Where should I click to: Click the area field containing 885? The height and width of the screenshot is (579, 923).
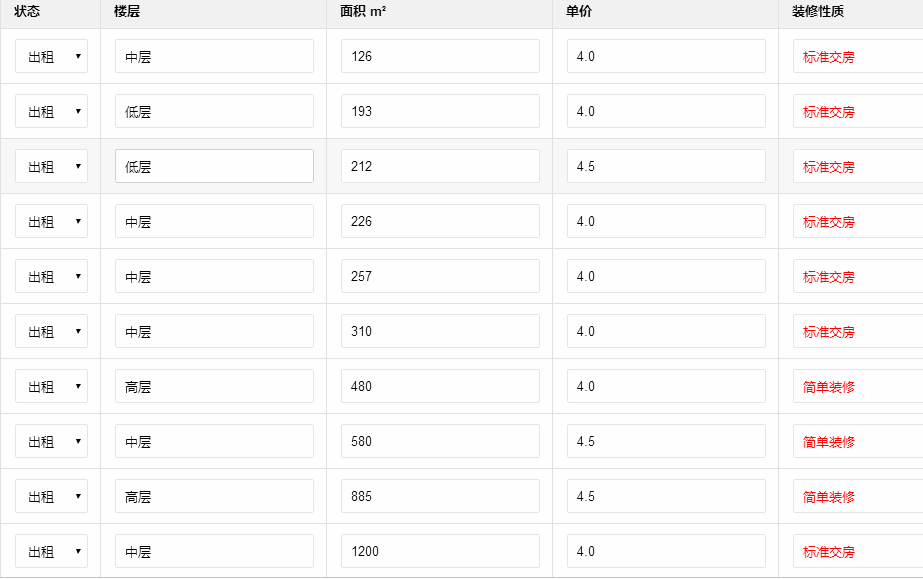click(440, 497)
